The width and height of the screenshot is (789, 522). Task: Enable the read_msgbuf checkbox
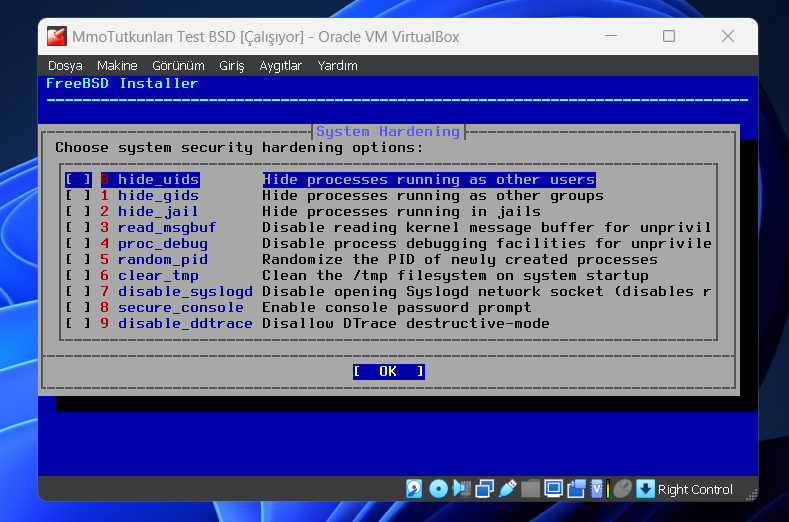pyautogui.click(x=78, y=228)
